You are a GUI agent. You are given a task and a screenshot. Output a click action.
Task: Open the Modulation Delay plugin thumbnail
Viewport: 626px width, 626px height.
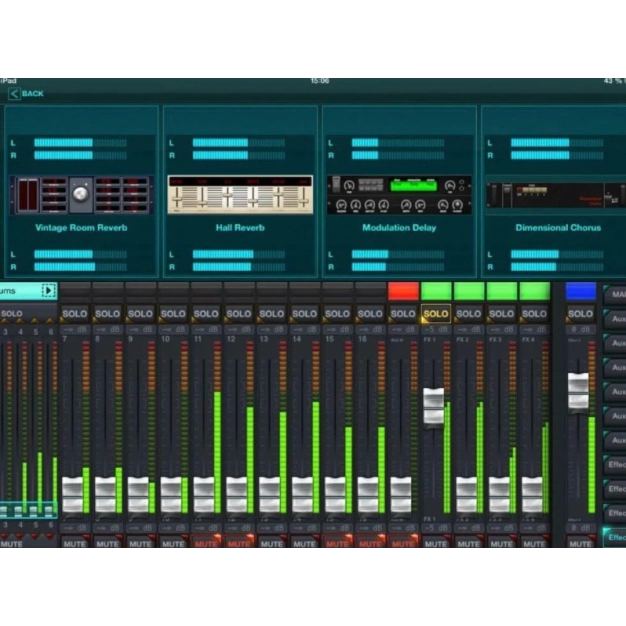tap(399, 195)
